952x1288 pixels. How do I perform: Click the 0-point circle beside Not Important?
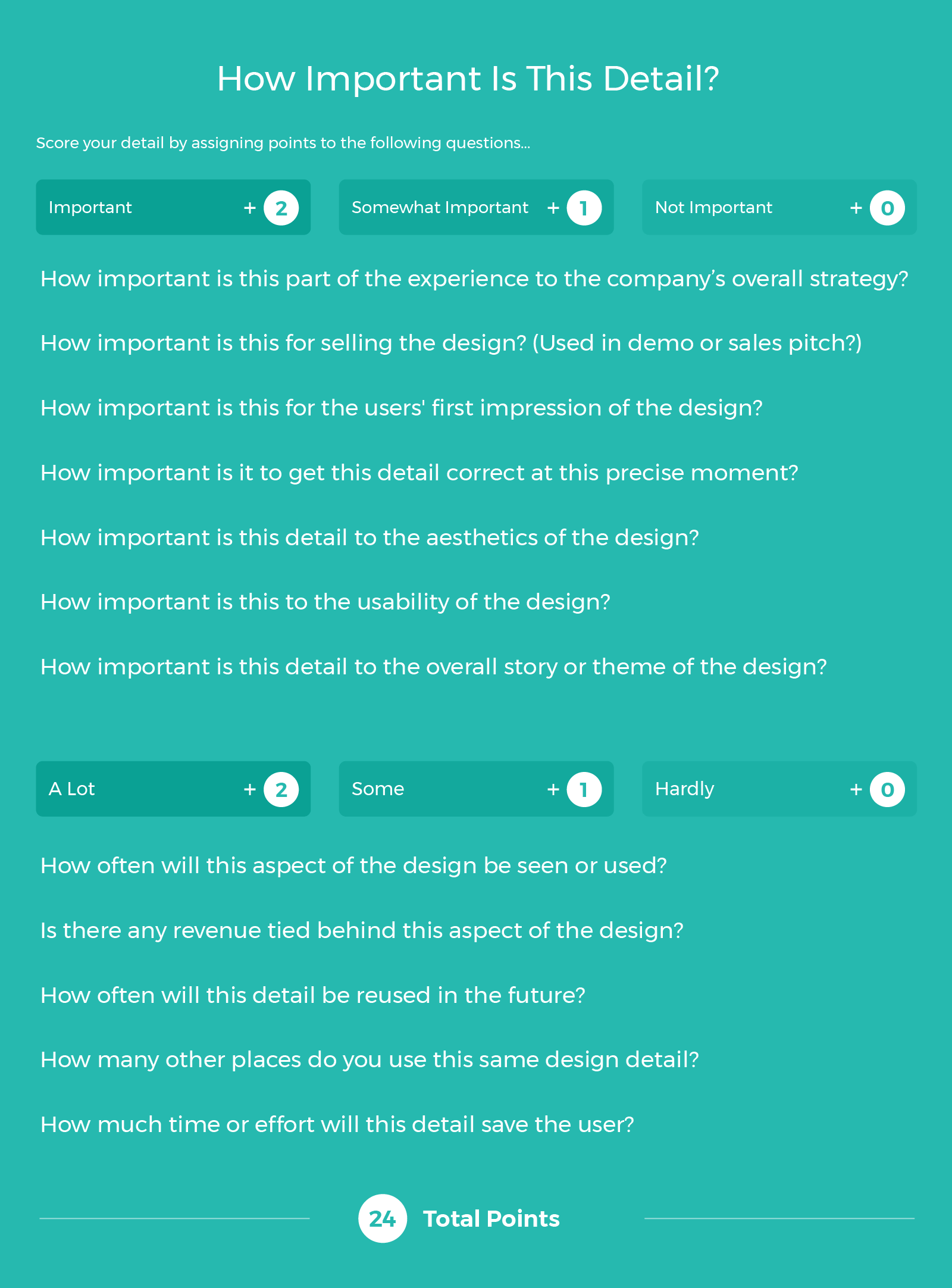click(887, 208)
